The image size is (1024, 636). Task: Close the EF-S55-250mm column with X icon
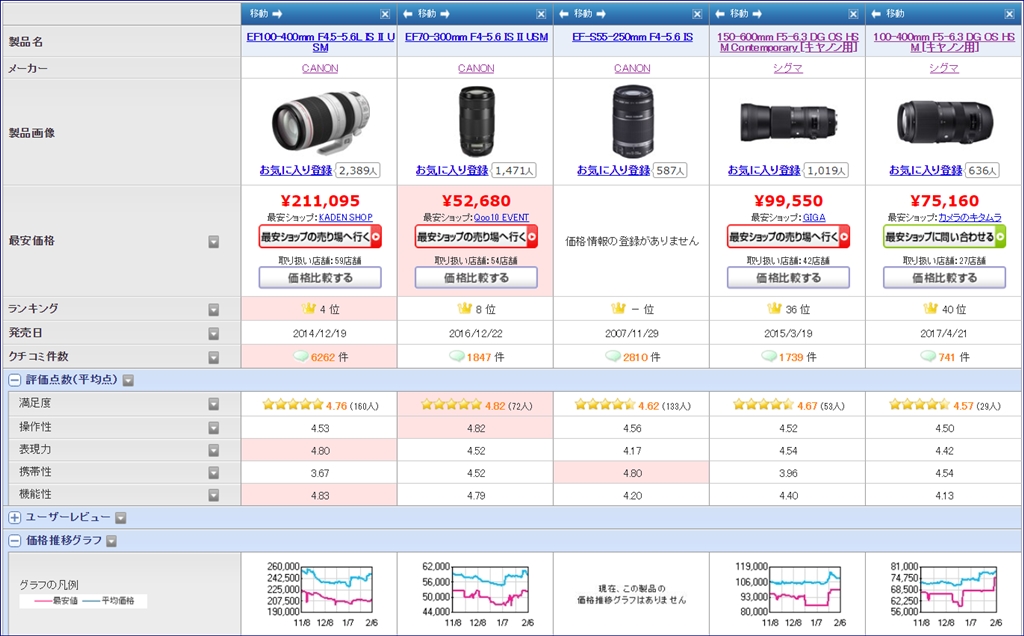697,14
